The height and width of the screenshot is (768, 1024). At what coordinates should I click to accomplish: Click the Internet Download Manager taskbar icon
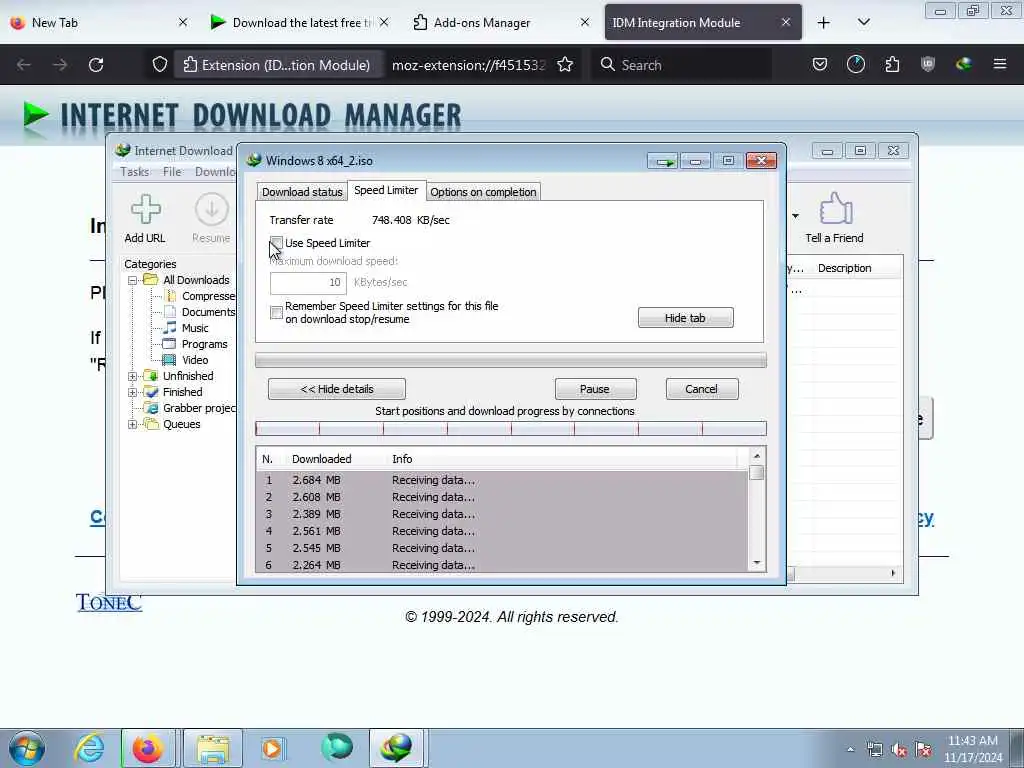(396, 748)
